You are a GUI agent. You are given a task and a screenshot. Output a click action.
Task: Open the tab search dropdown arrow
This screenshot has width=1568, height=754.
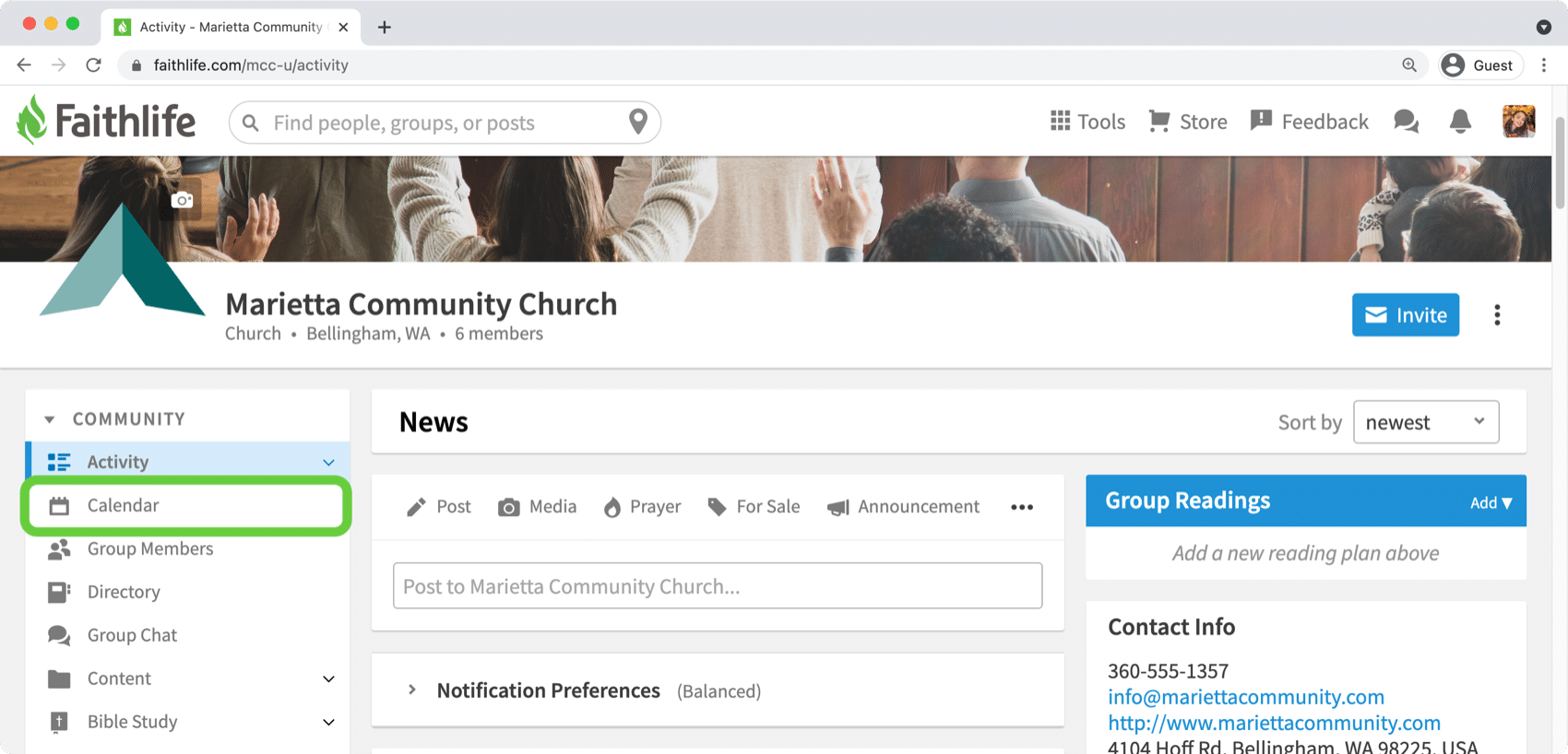point(1543,27)
